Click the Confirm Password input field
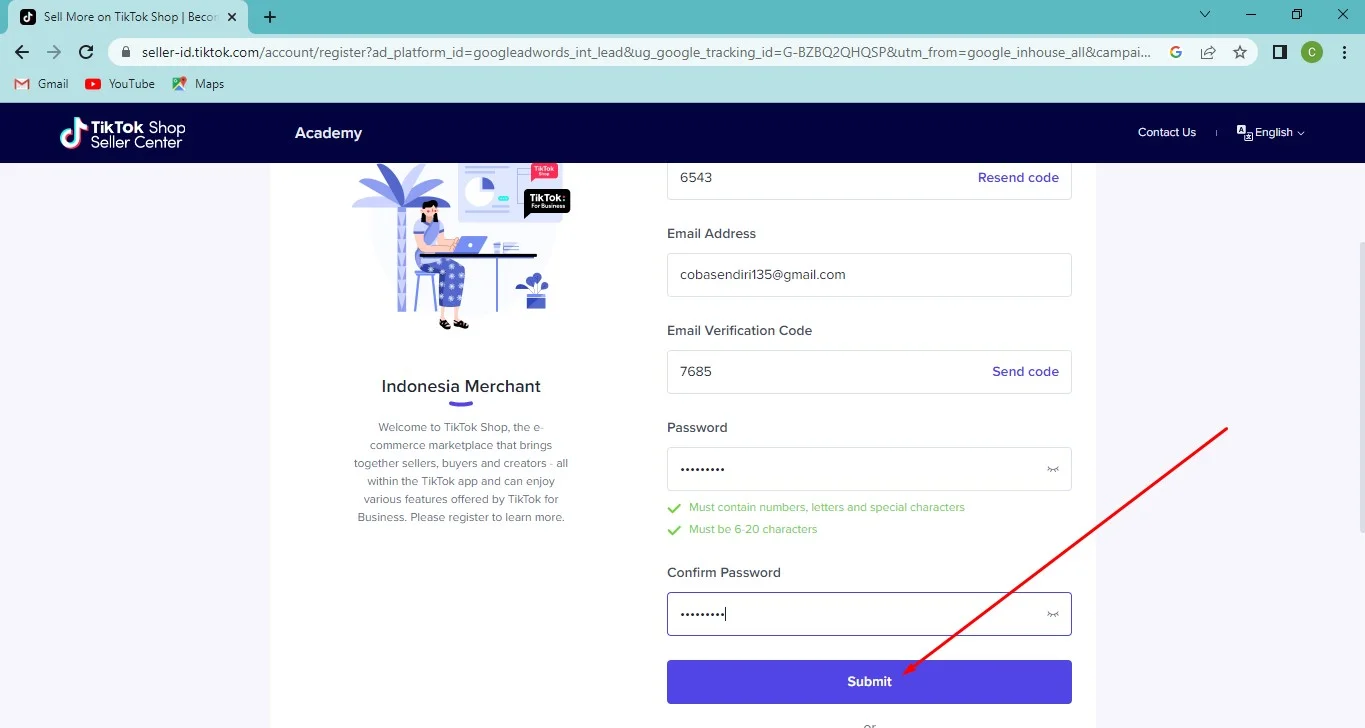 click(869, 614)
